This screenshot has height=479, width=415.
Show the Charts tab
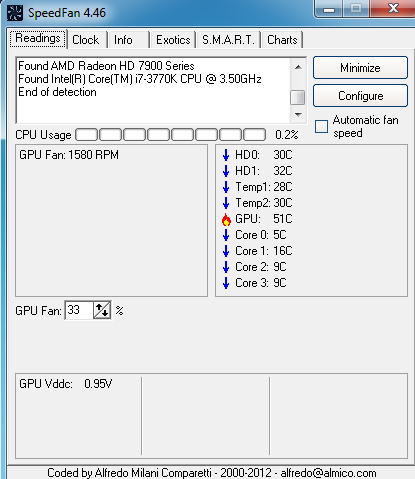pyautogui.click(x=282, y=40)
